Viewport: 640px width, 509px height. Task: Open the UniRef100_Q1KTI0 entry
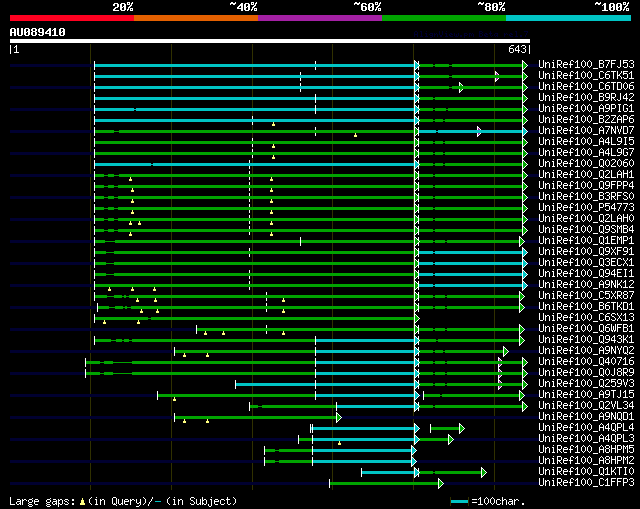click(586, 472)
